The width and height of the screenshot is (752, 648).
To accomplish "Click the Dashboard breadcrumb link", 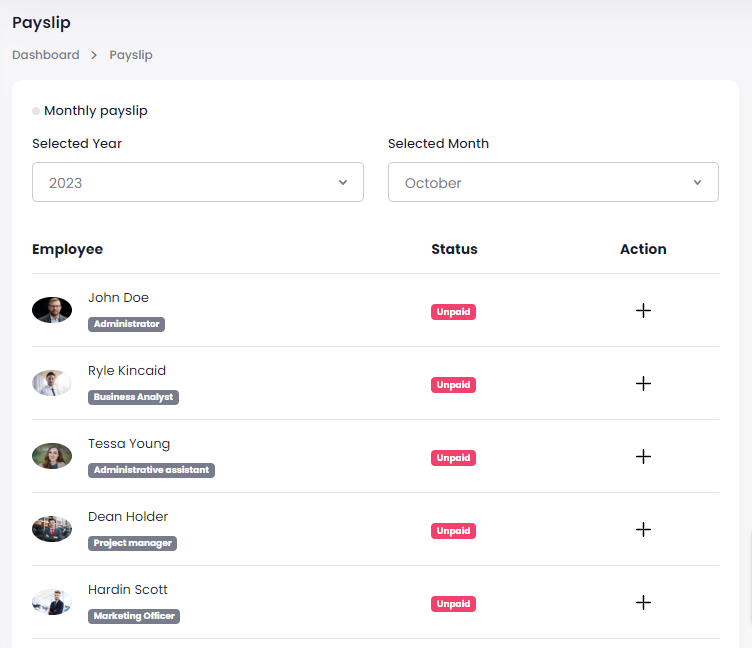I will click(46, 55).
